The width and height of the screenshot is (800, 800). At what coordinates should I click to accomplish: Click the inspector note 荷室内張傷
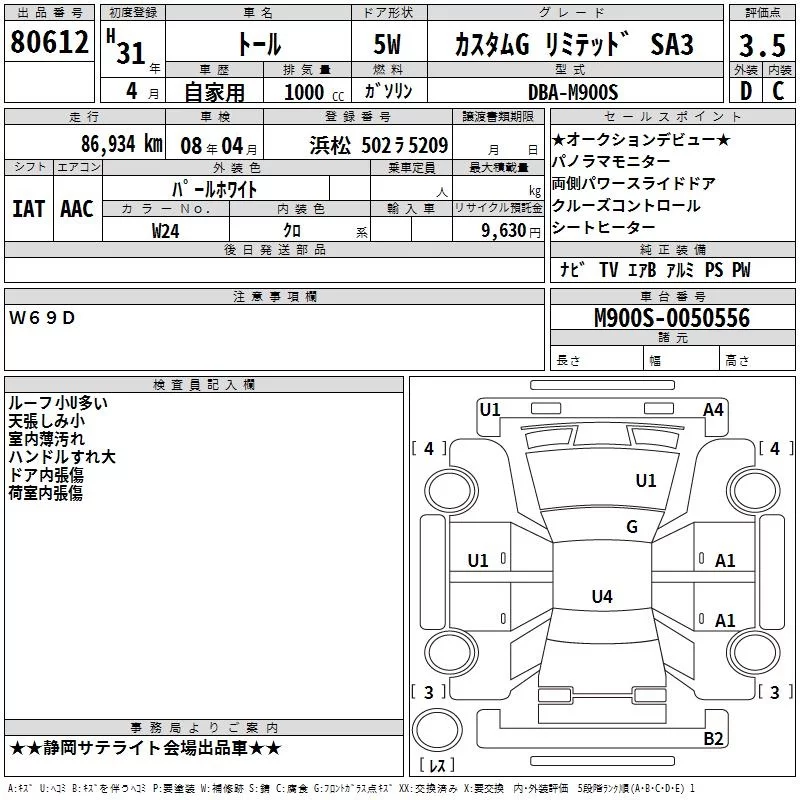pos(45,493)
